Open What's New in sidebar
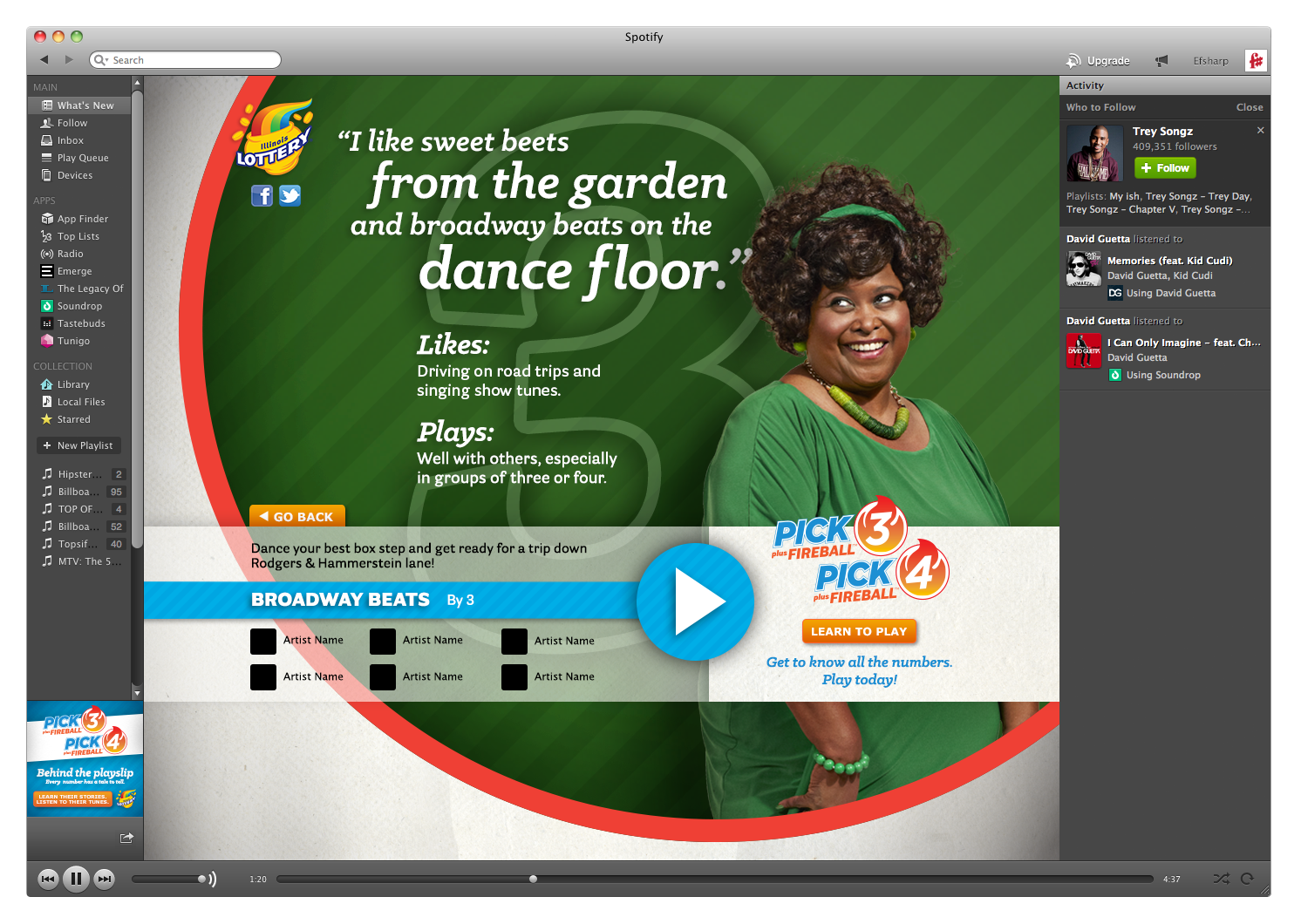1308x924 pixels. pos(79,105)
